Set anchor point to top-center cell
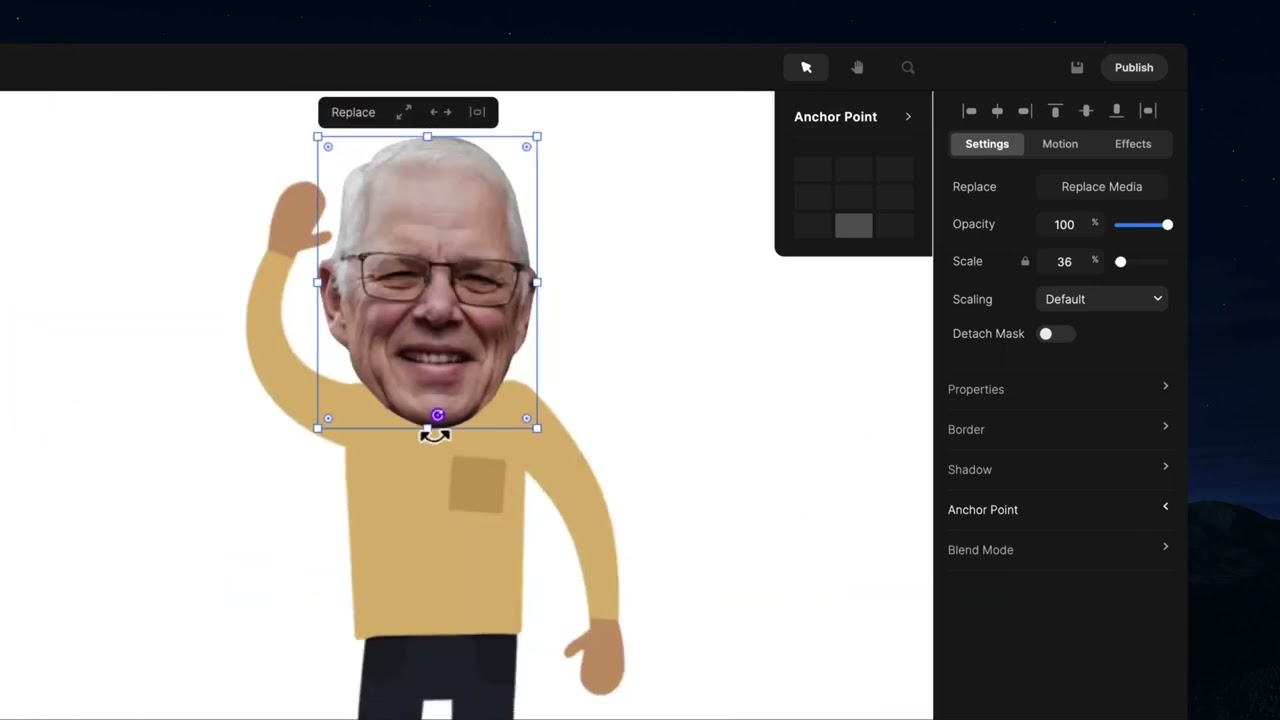The height and width of the screenshot is (720, 1280). pos(854,169)
